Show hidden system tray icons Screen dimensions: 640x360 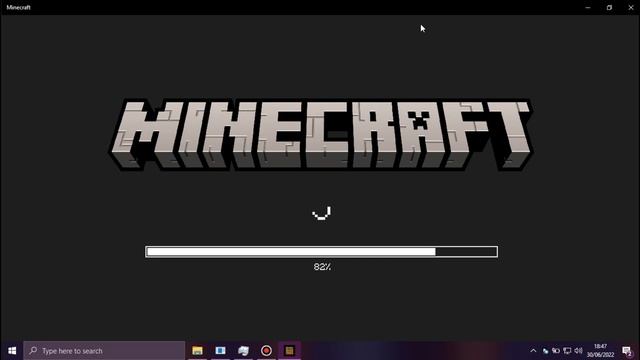pyautogui.click(x=533, y=351)
